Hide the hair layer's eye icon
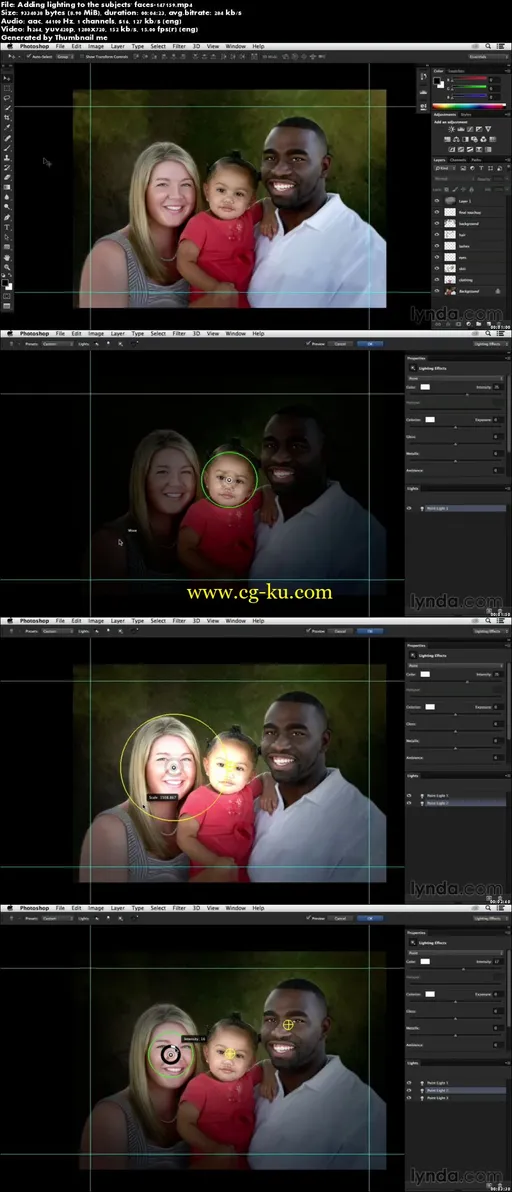This screenshot has height=1192, width=512. pyautogui.click(x=437, y=235)
